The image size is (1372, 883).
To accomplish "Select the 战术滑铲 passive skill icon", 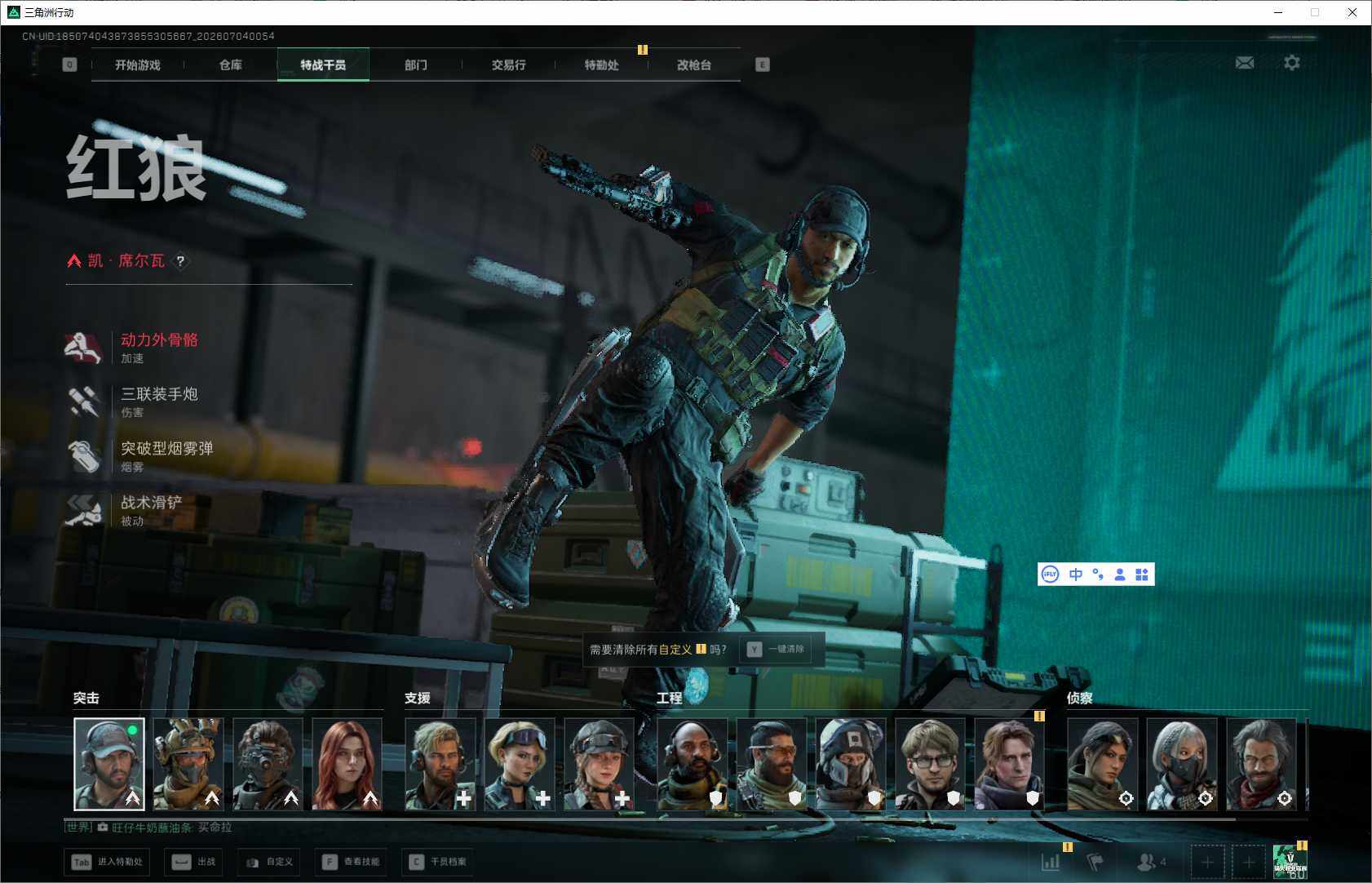I will 83,511.
